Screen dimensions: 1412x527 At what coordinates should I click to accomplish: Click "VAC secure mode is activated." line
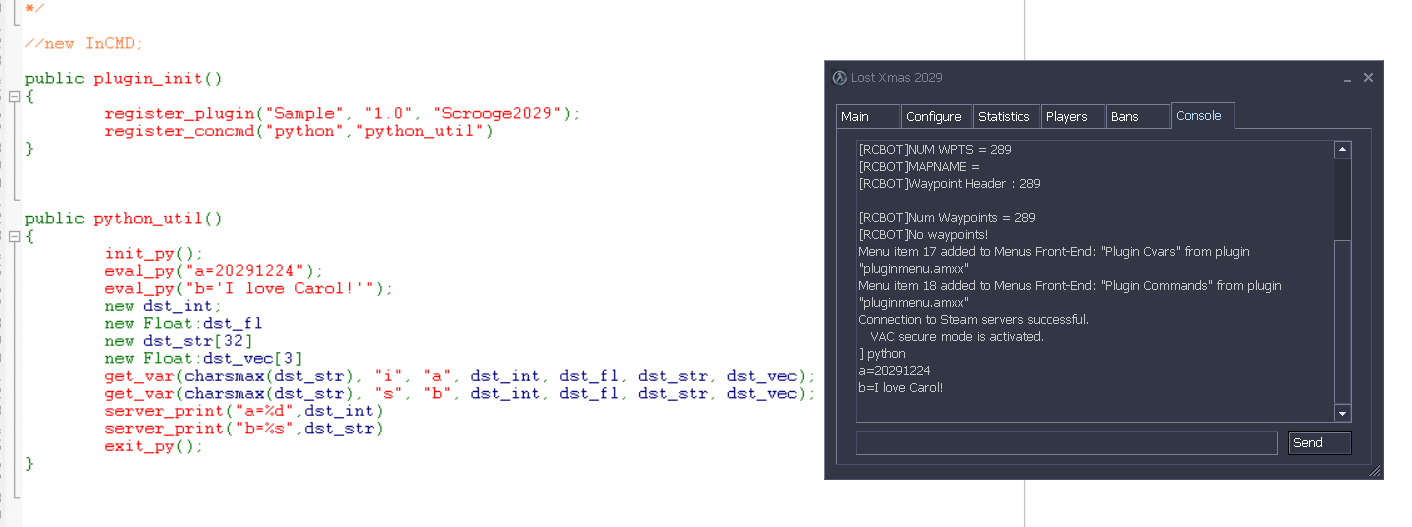coord(957,337)
